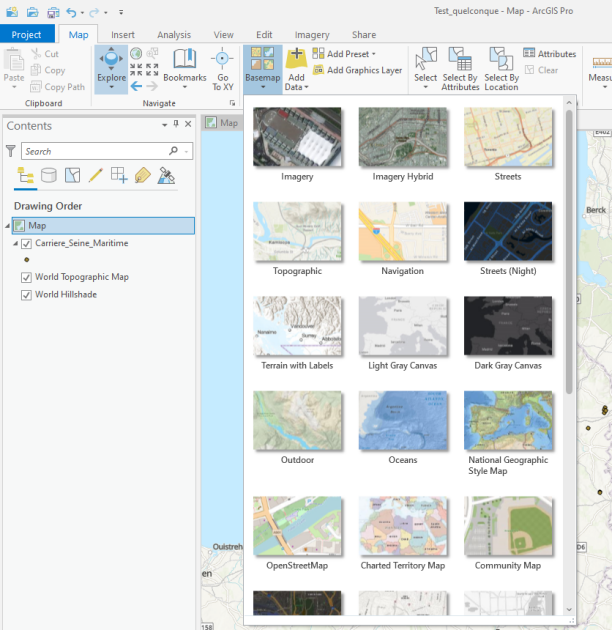Image resolution: width=612 pixels, height=630 pixels.
Task: Switch to the Edit ribbon tab
Action: coord(264,35)
